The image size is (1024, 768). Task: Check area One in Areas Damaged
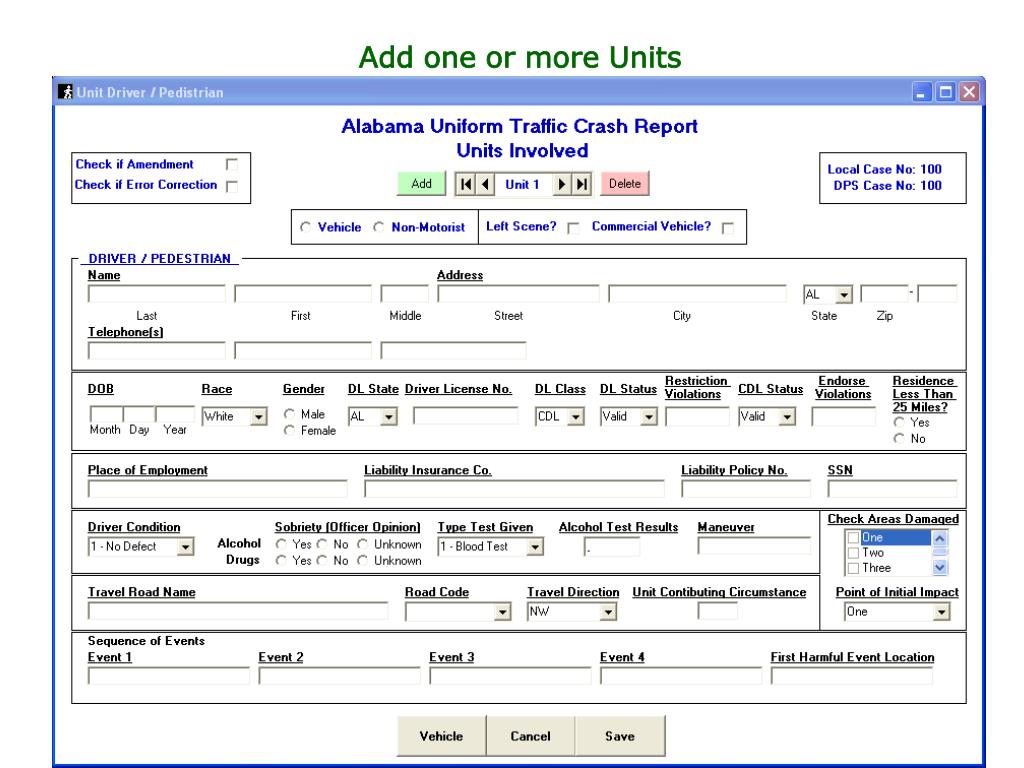(853, 537)
